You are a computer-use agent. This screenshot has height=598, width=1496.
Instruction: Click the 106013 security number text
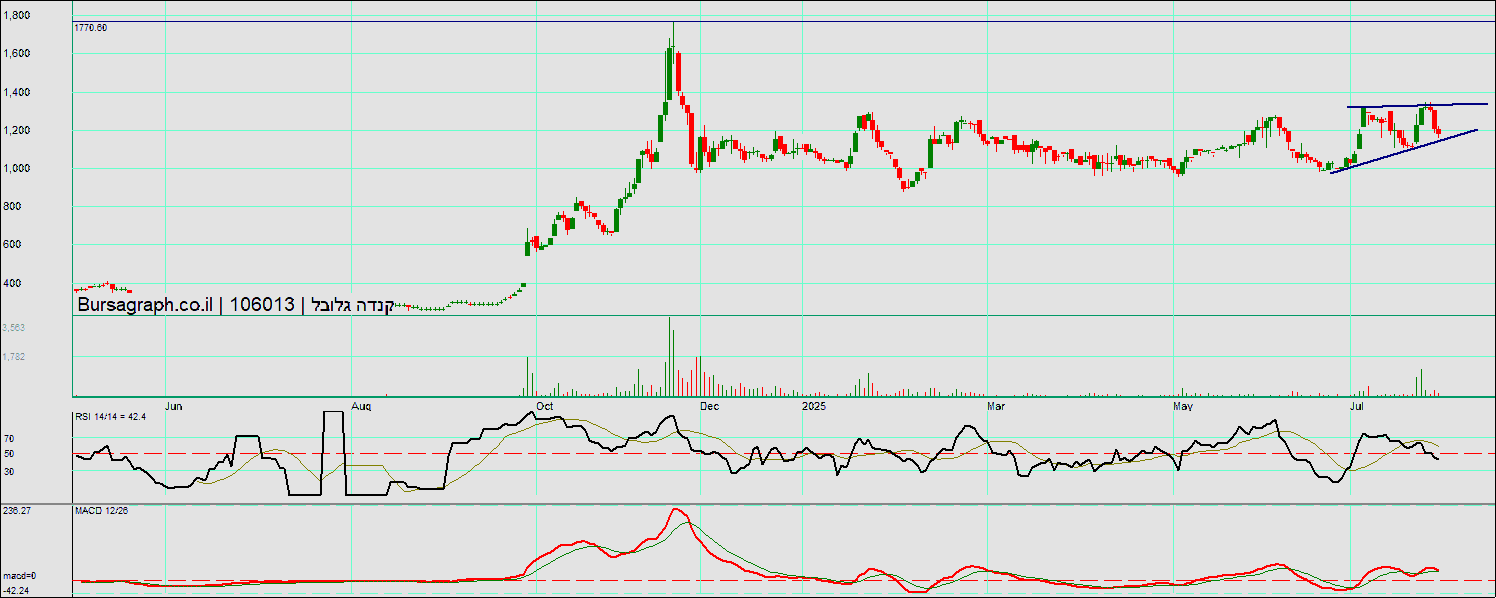(262, 305)
